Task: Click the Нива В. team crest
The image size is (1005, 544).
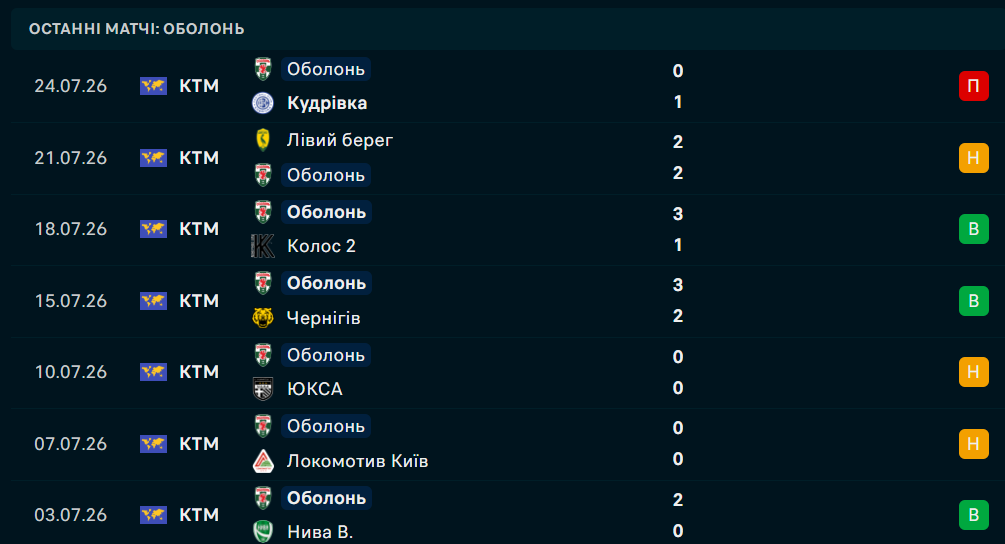Action: click(x=263, y=532)
